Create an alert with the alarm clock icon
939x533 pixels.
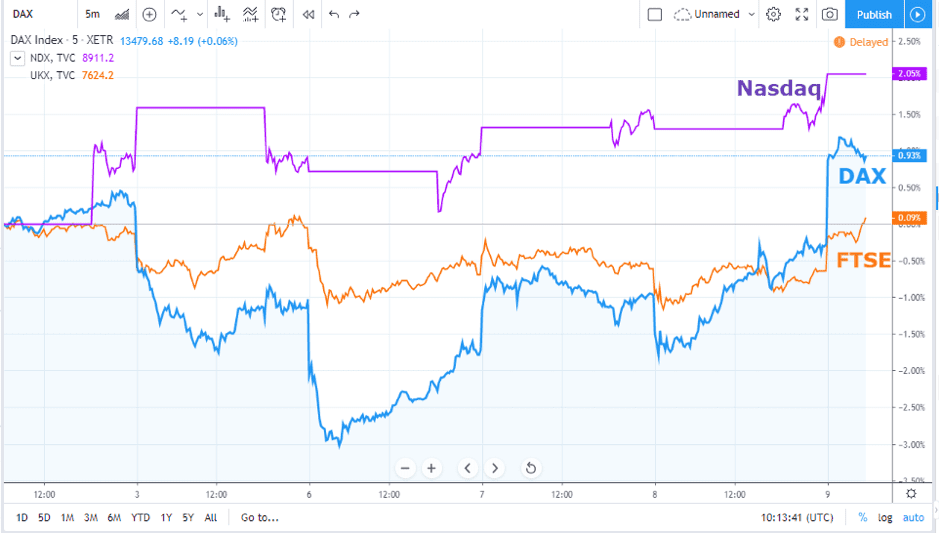(278, 14)
